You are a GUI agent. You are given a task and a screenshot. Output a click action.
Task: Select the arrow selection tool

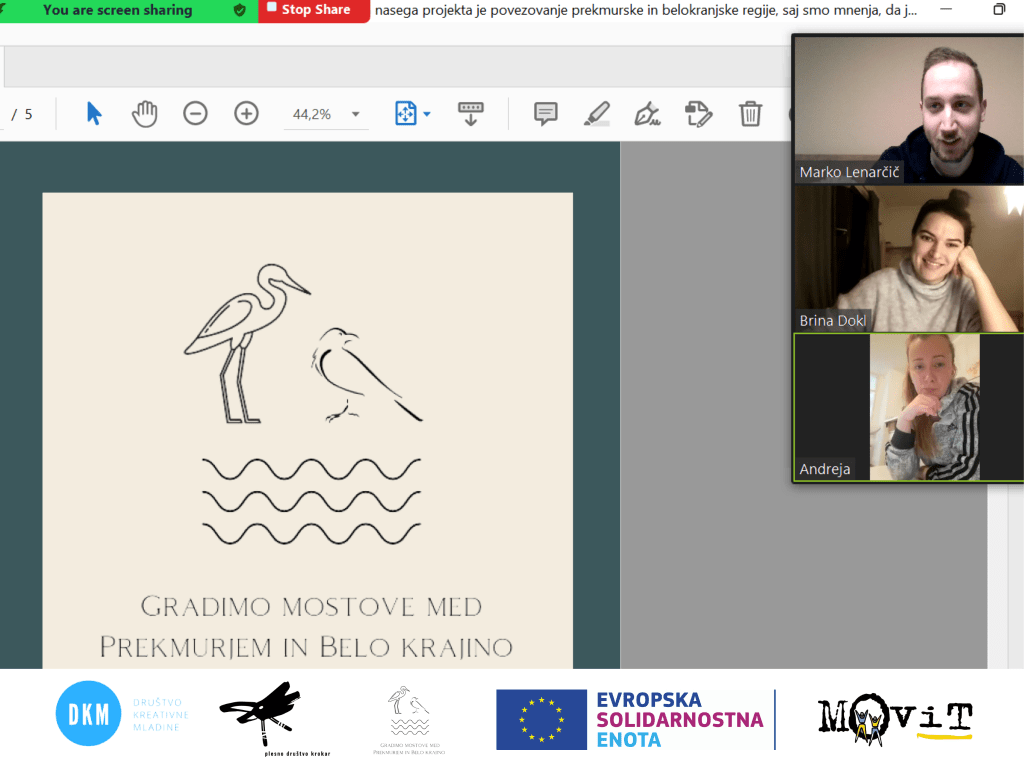(94, 114)
